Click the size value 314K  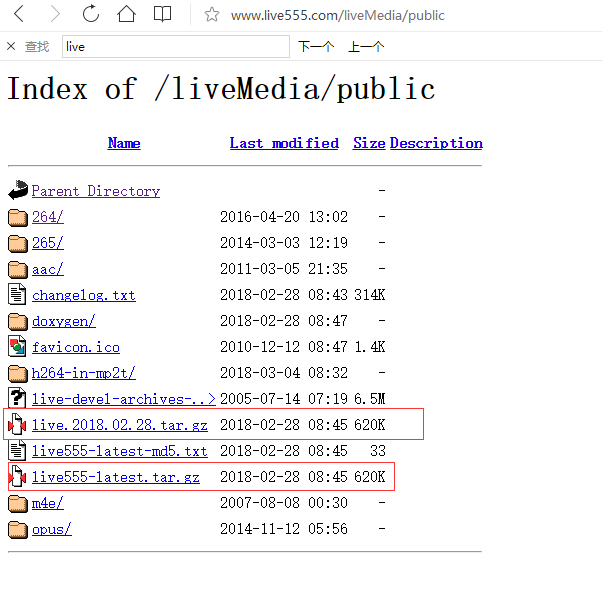click(369, 295)
